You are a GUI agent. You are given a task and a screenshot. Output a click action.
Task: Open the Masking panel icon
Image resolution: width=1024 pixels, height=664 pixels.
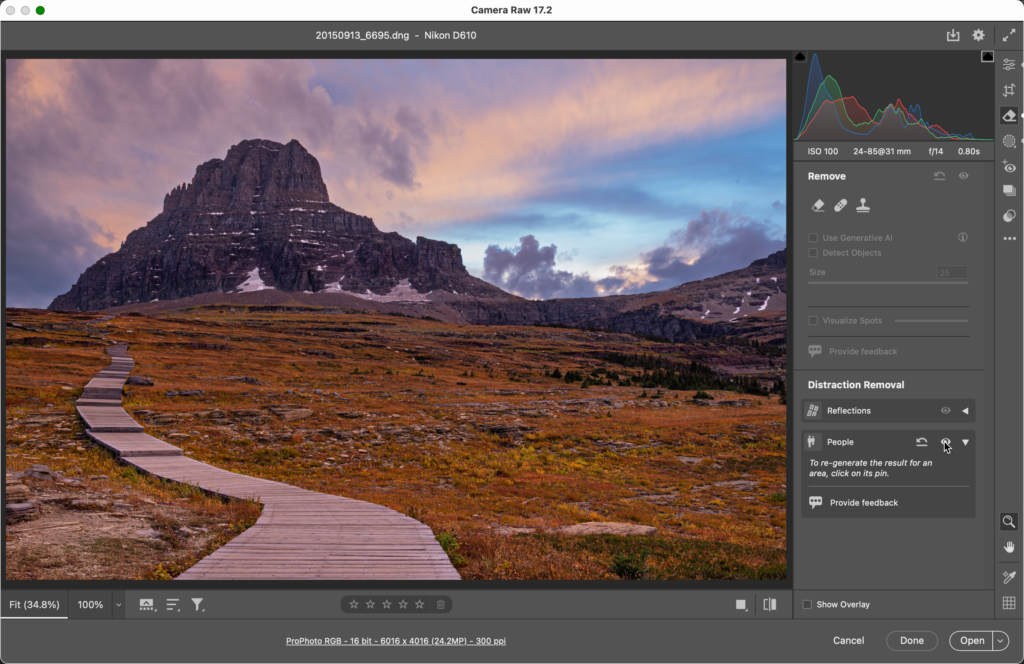click(x=1009, y=141)
